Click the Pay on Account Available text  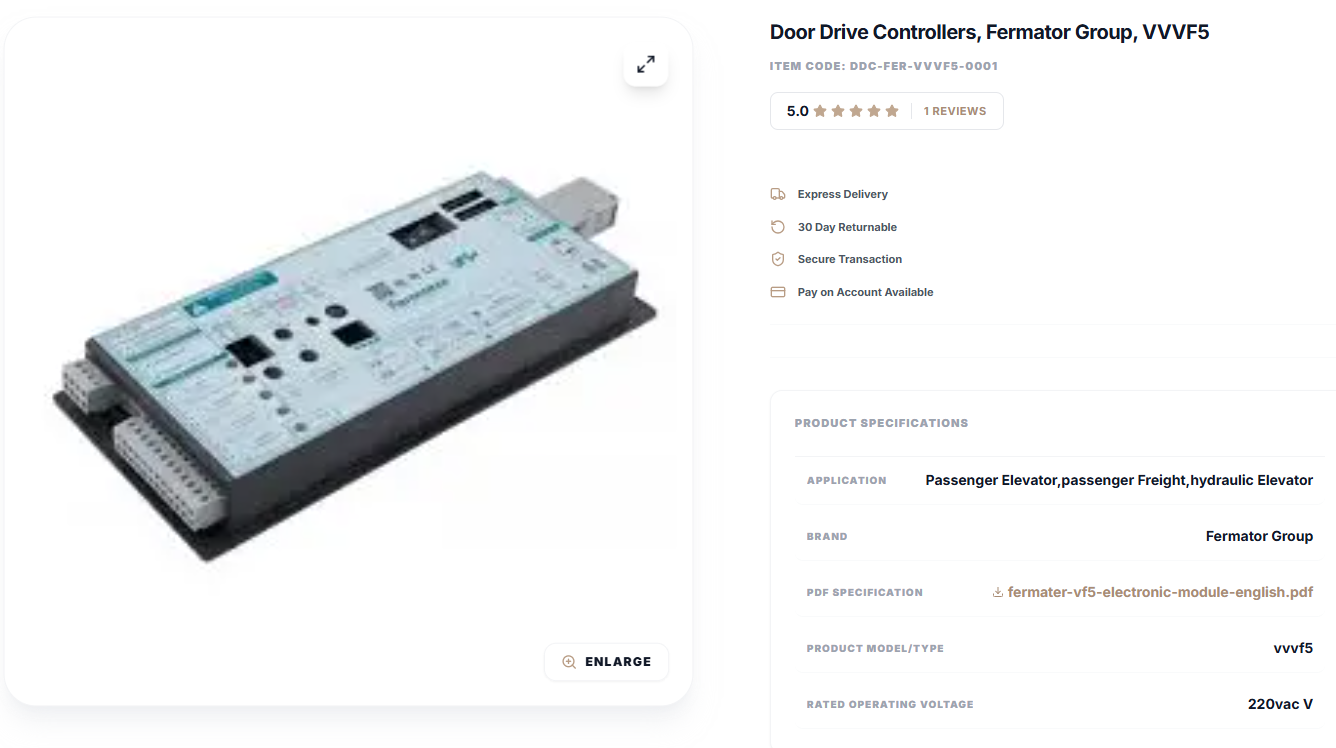click(x=865, y=292)
